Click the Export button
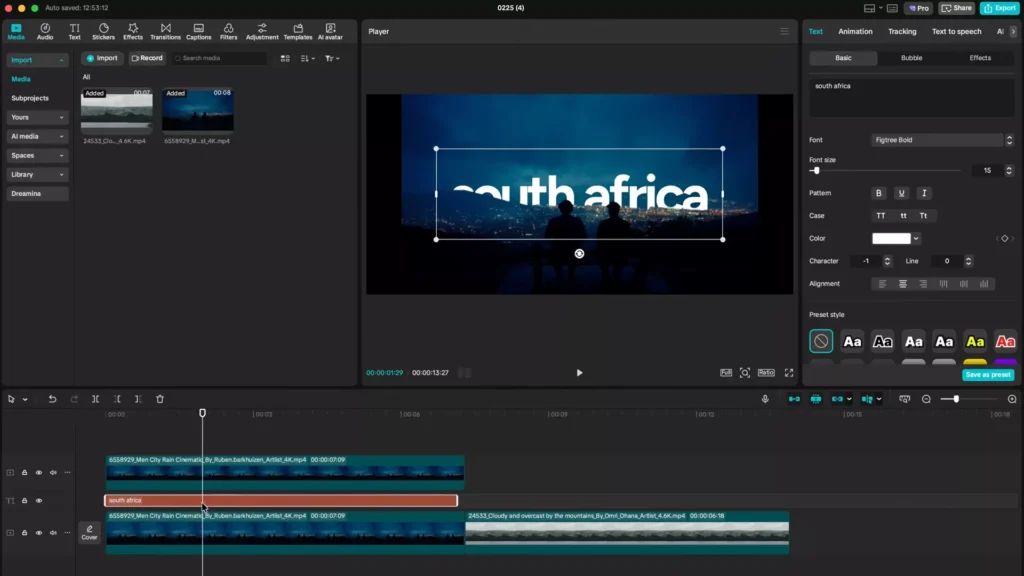This screenshot has width=1024, height=576. tap(999, 8)
